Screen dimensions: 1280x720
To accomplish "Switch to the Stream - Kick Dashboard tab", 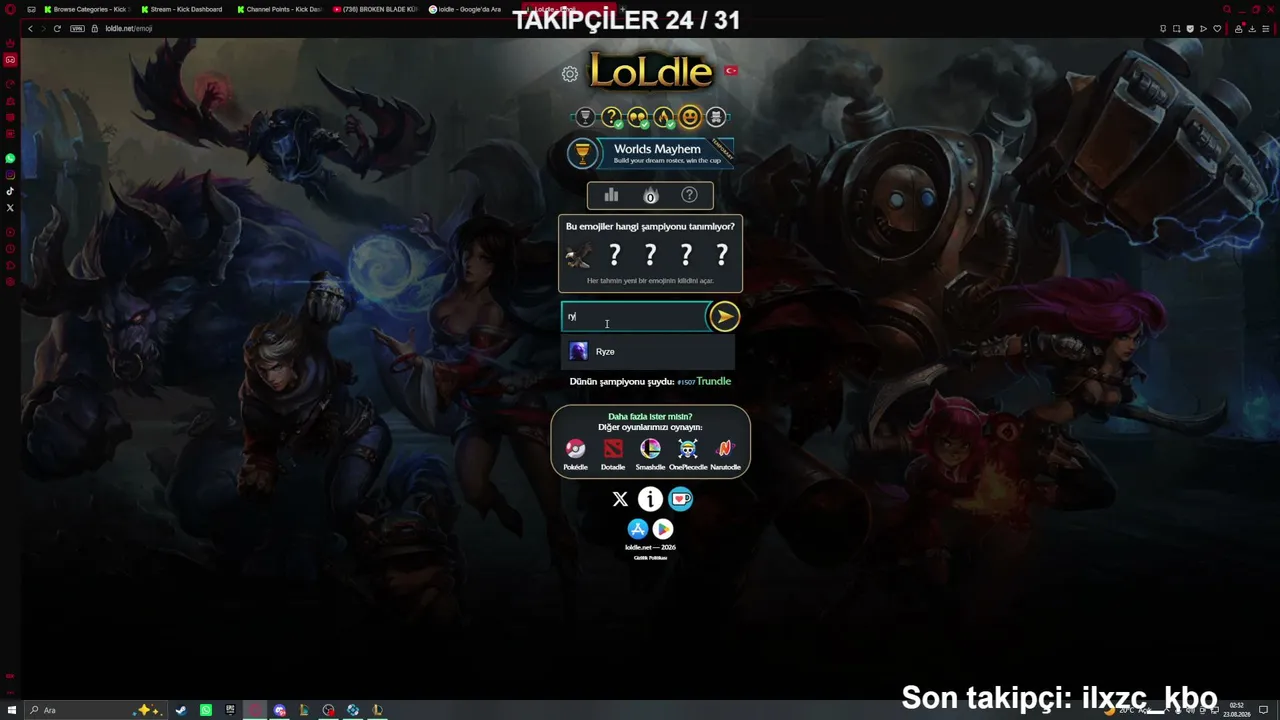I will tap(184, 9).
